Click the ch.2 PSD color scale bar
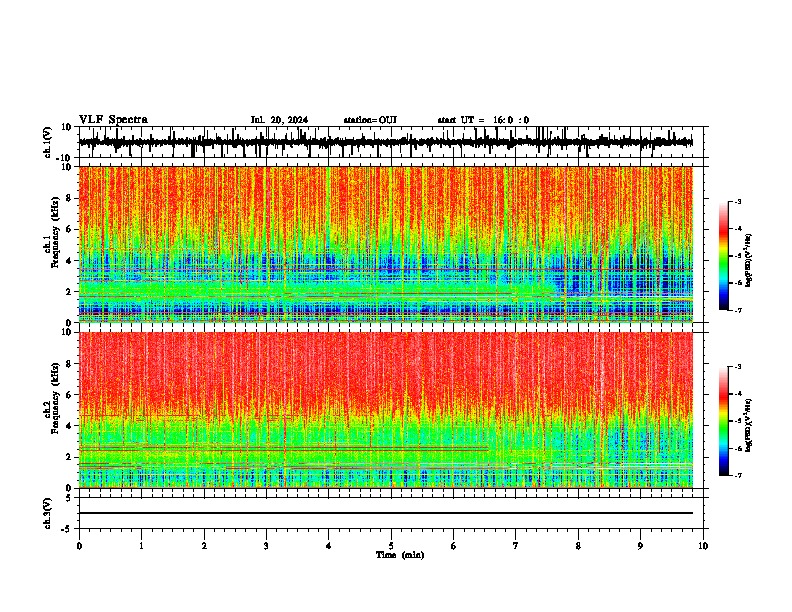The height and width of the screenshot is (612, 792). (724, 421)
